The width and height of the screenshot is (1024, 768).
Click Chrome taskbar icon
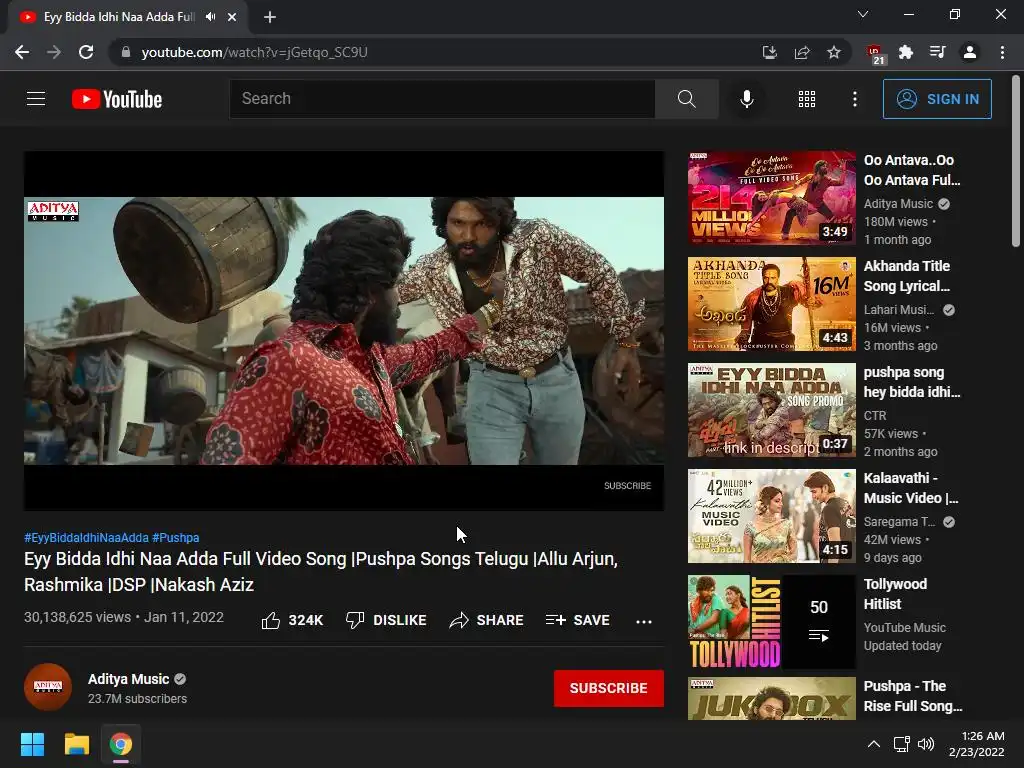120,744
